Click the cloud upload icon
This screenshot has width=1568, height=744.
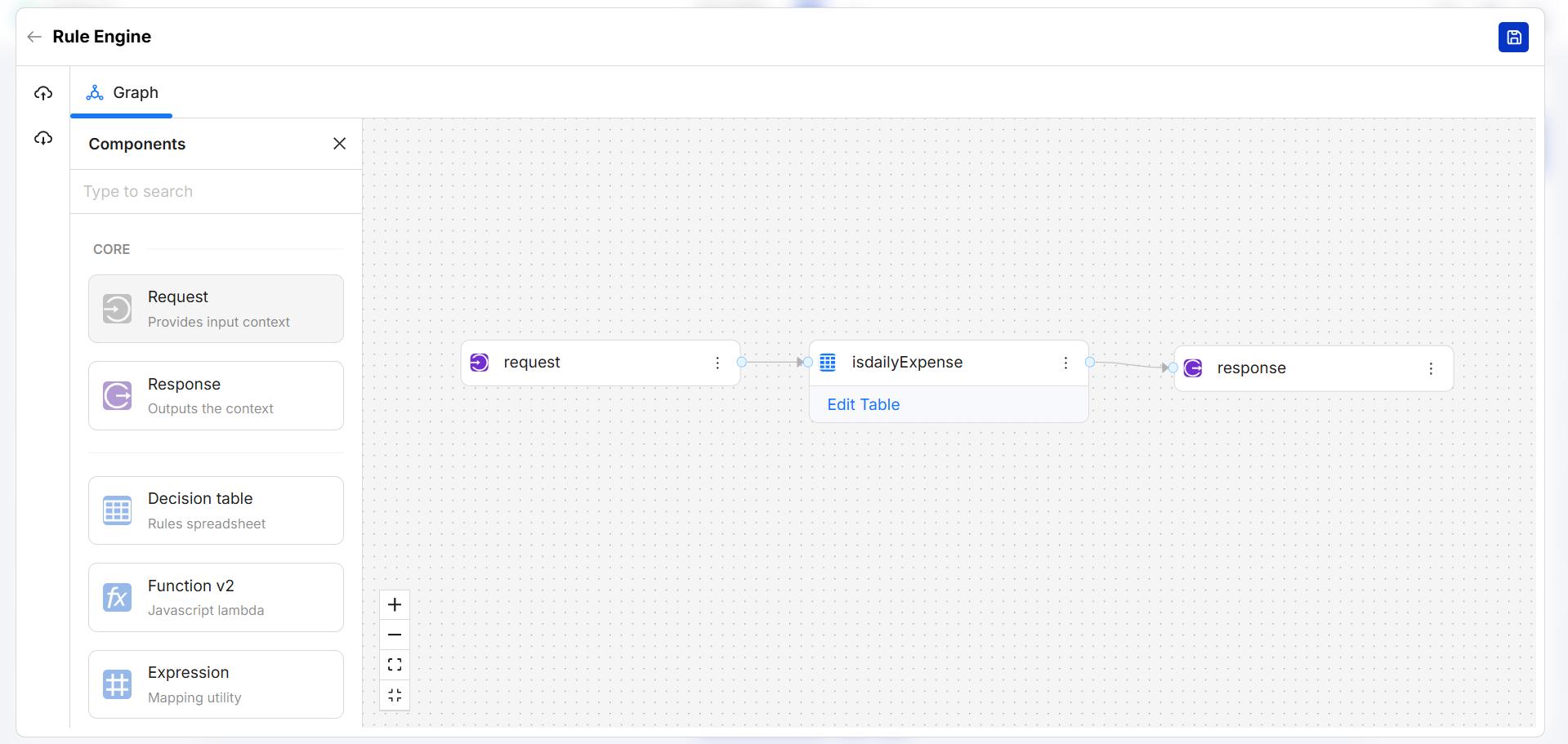[43, 94]
